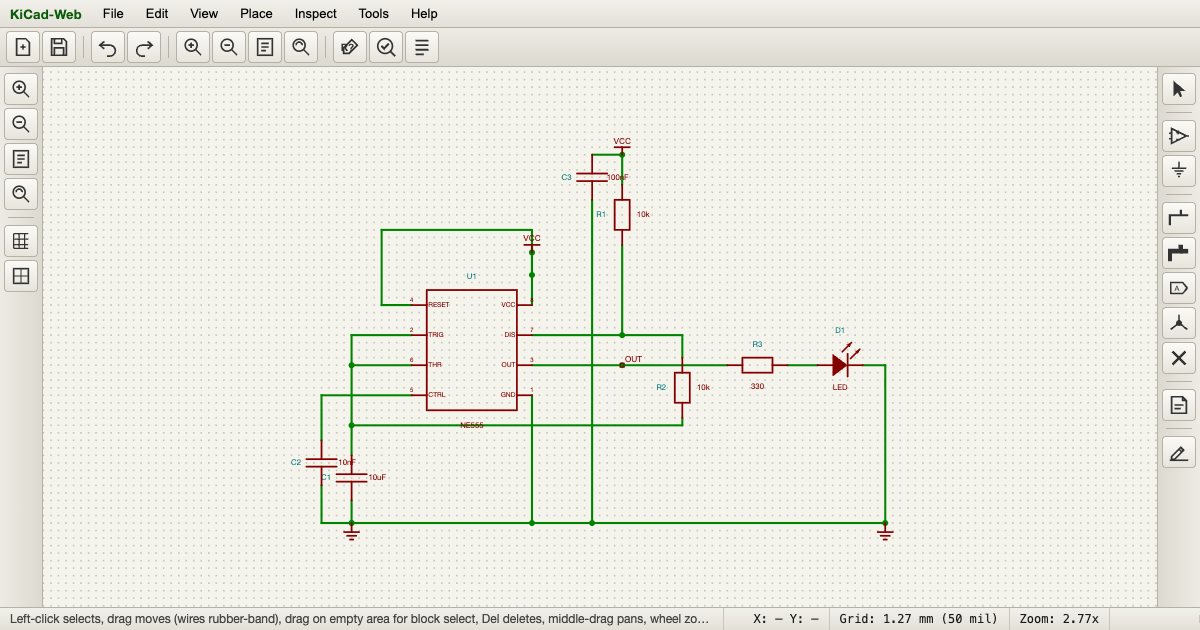The width and height of the screenshot is (1200, 630).
Task: Select the net label tool
Action: (1179, 288)
